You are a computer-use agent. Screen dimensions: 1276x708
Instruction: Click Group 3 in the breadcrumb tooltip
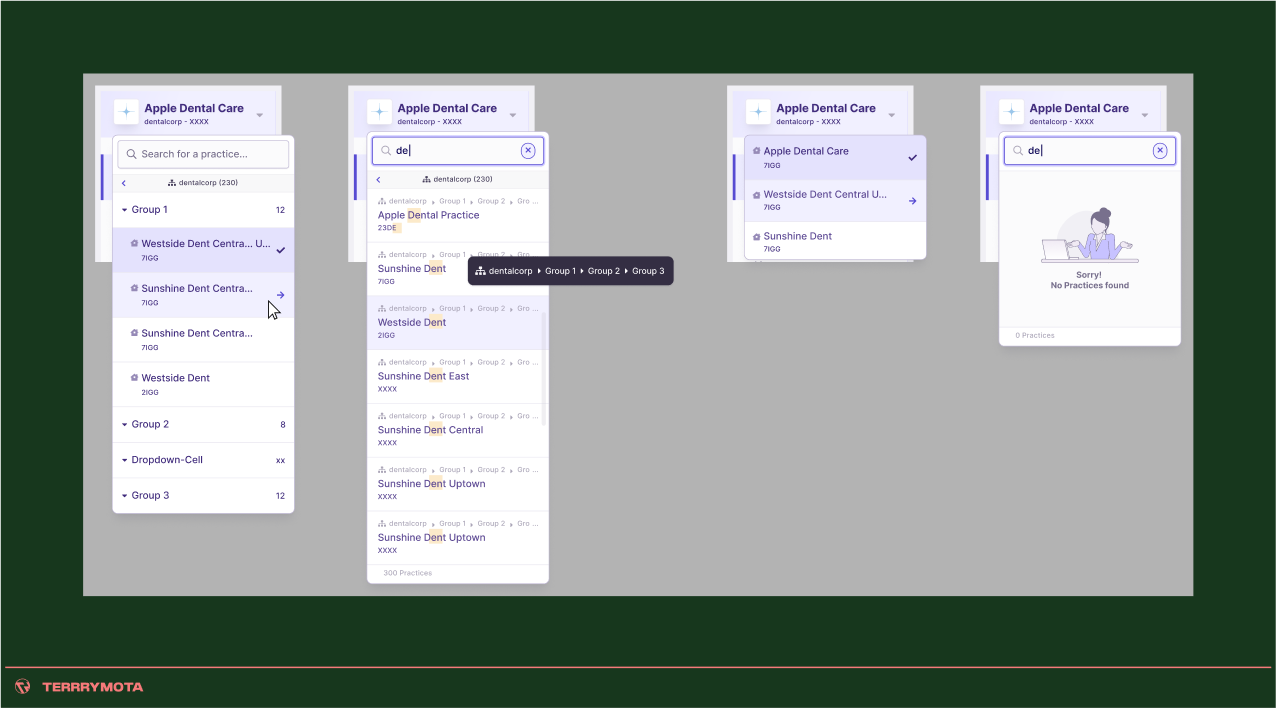[x=649, y=270]
